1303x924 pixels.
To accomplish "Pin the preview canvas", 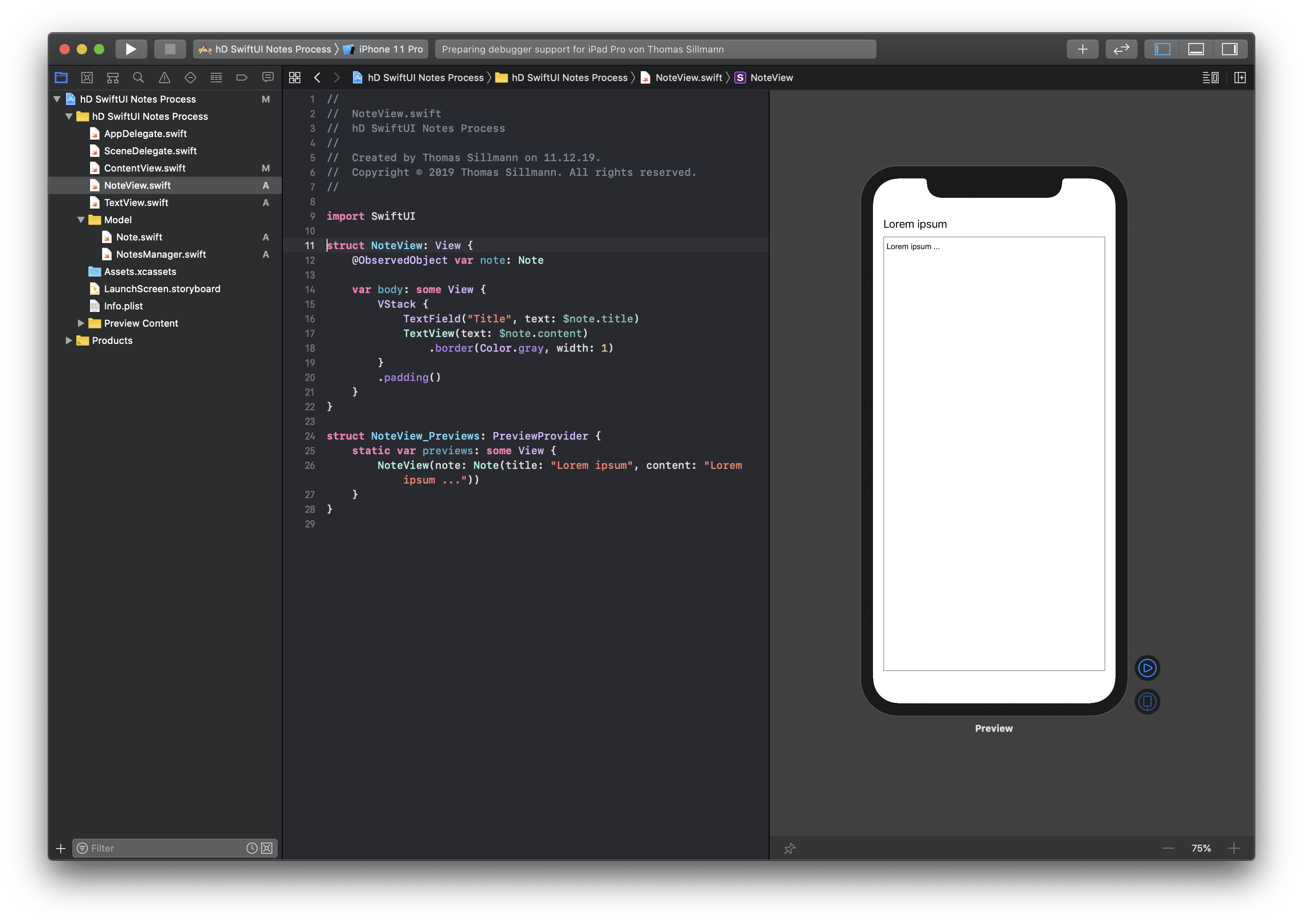I will point(789,848).
